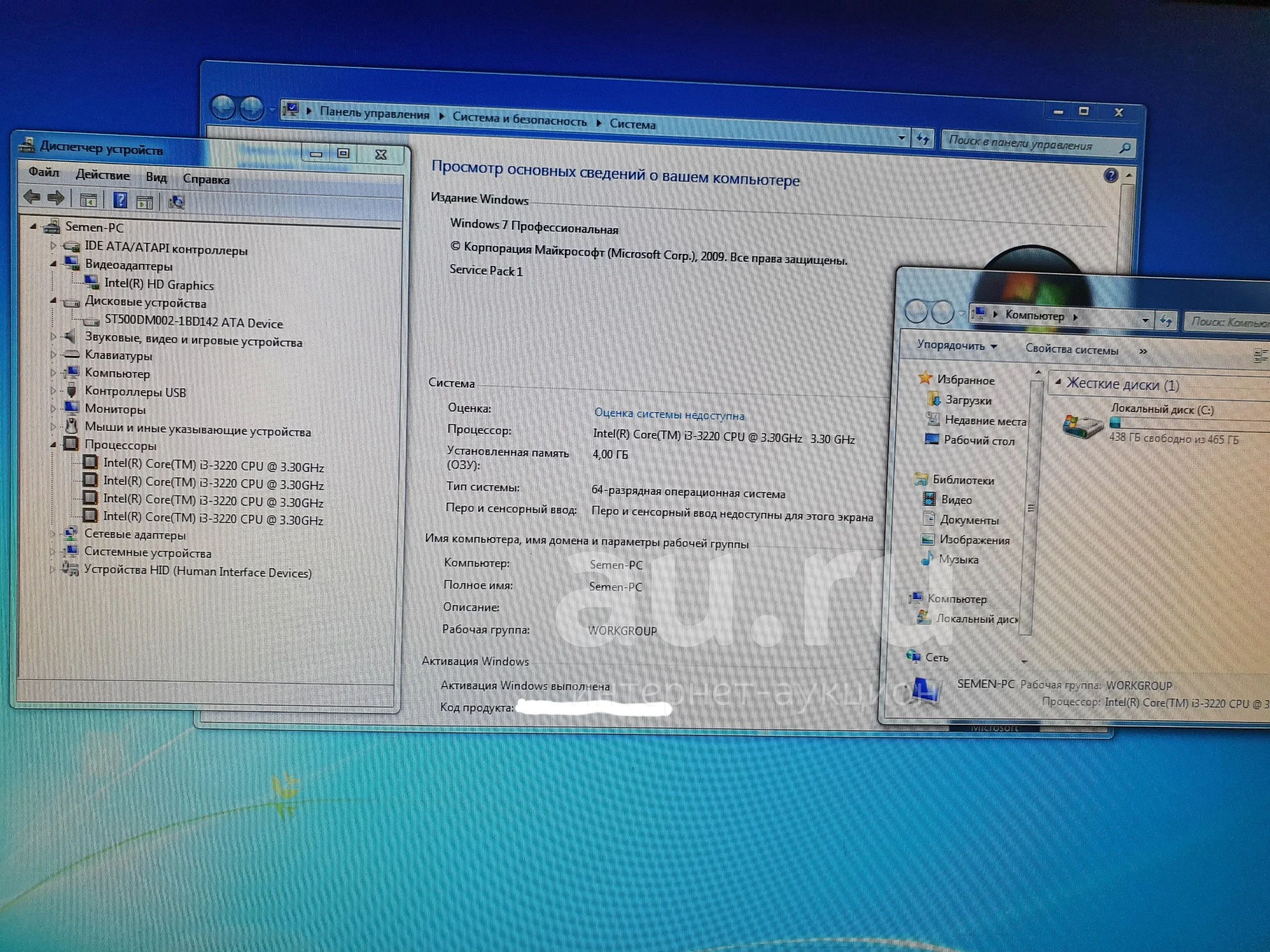Viewport: 1270px width, 952px height.
Task: Click the show/hide console tree toolbar icon
Action: tap(88, 200)
